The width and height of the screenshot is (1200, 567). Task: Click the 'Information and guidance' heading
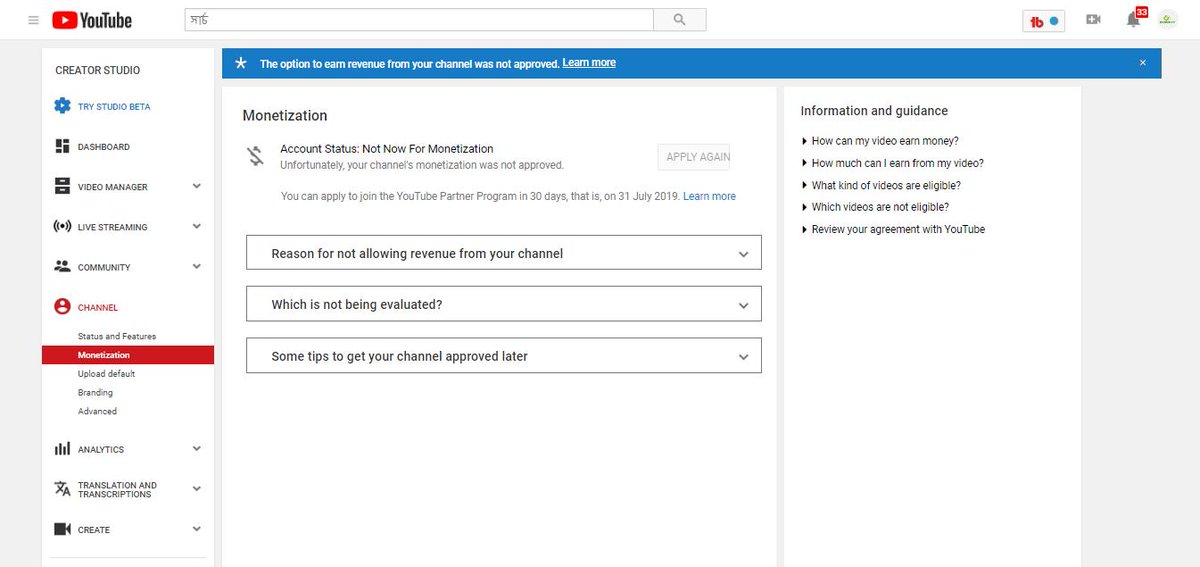[874, 111]
